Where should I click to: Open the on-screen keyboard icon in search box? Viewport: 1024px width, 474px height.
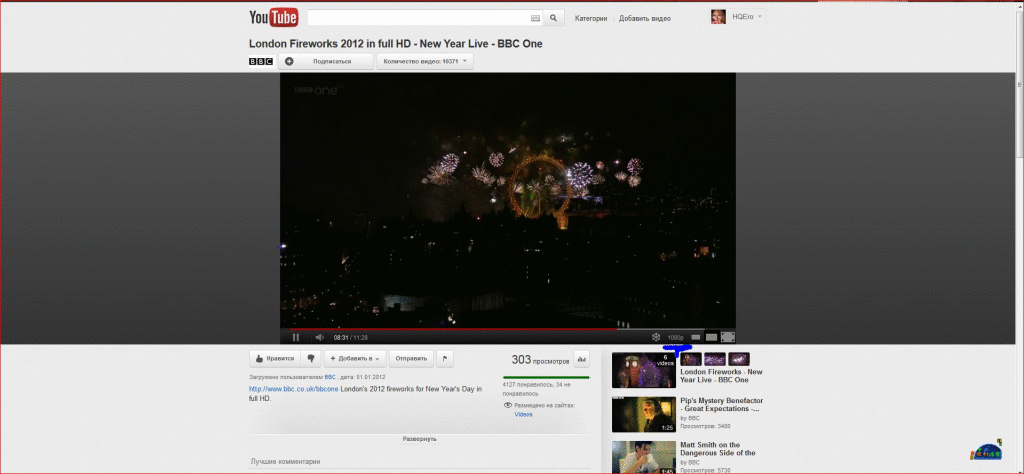536,18
